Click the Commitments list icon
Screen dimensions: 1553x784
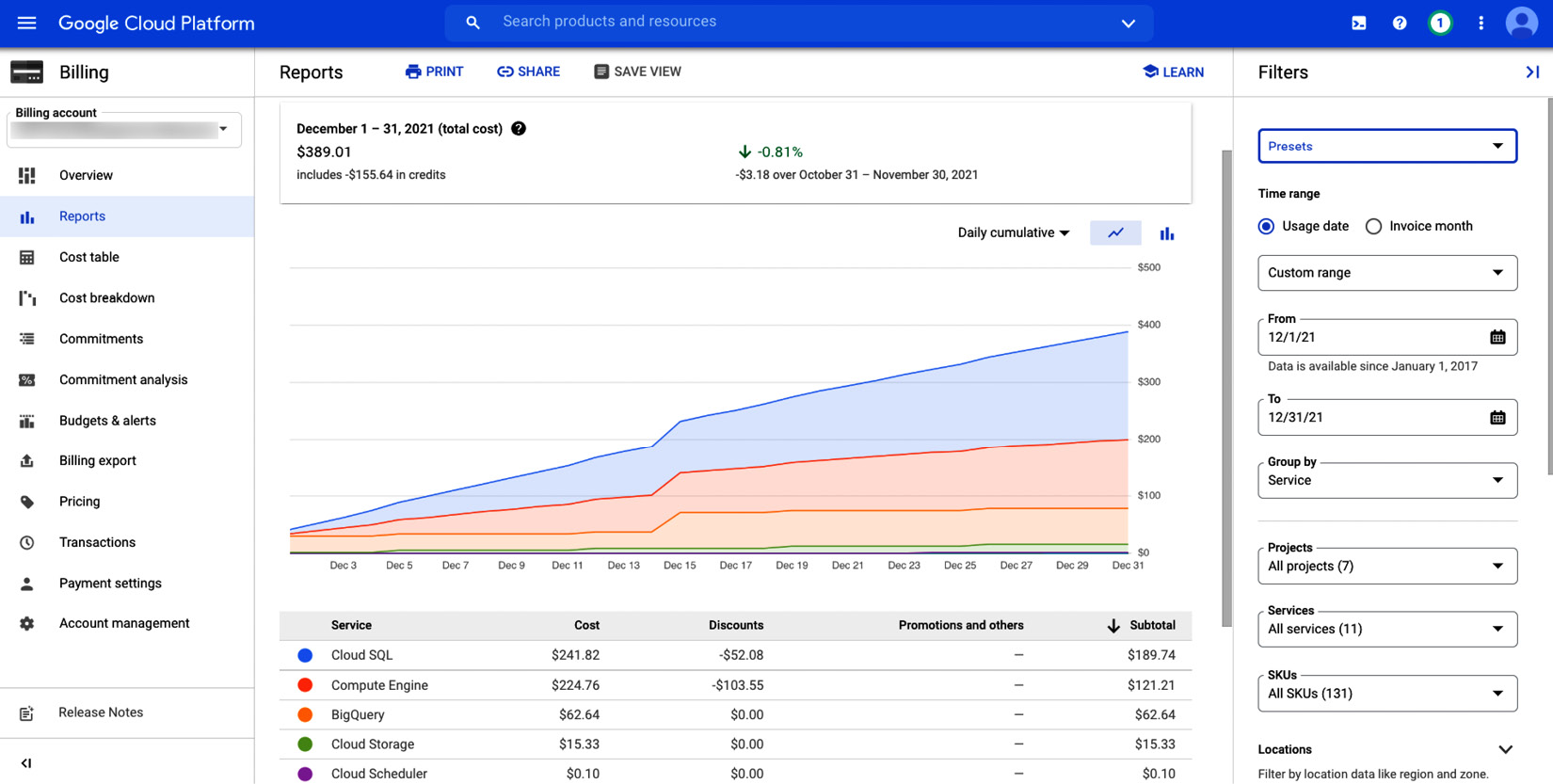(x=26, y=339)
